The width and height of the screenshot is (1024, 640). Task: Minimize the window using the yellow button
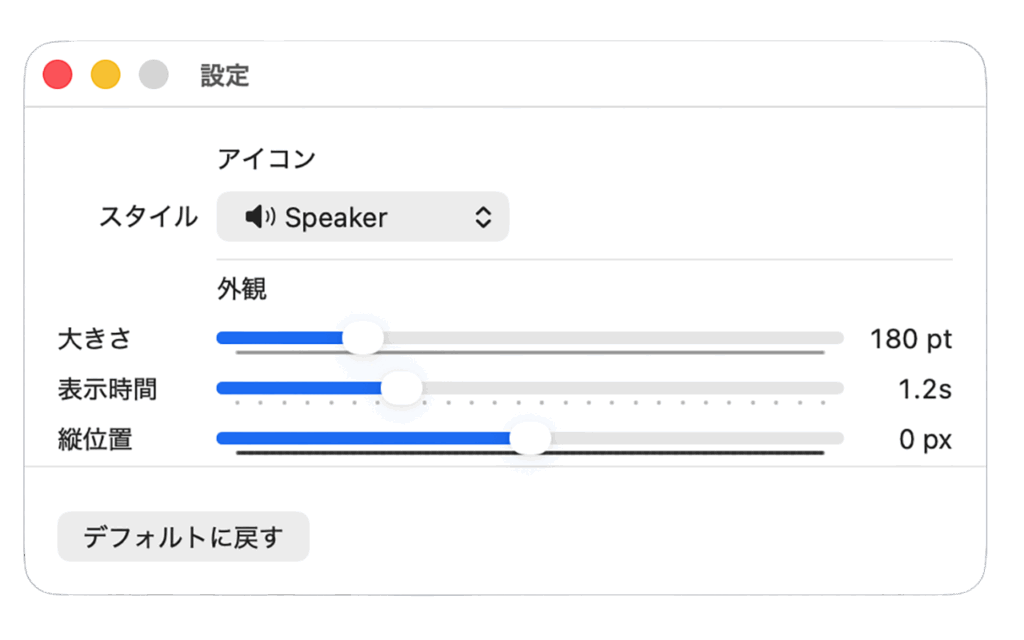click(106, 75)
